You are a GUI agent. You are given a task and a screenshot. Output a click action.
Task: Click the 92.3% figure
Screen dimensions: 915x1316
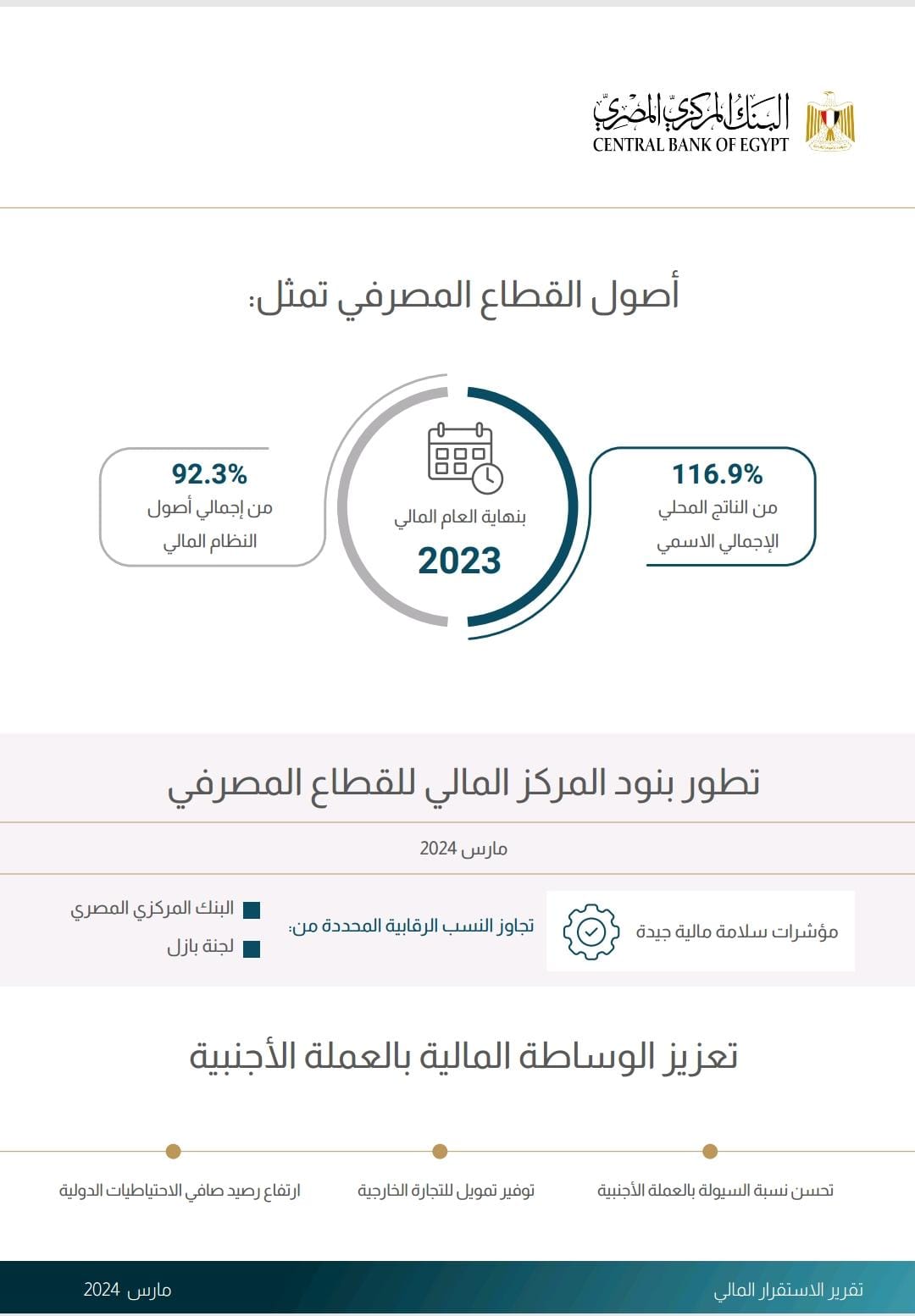point(209,474)
